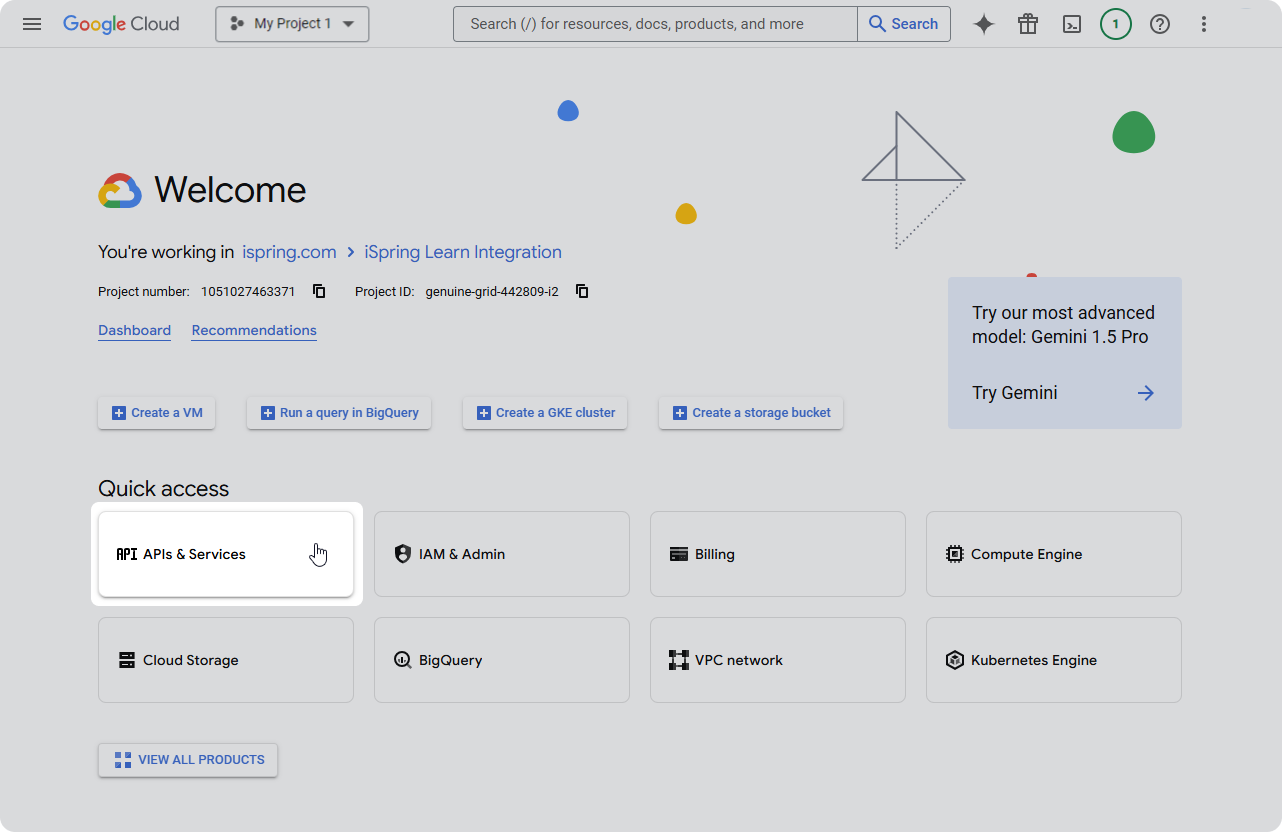Click Run a query in BigQuery

pyautogui.click(x=339, y=413)
